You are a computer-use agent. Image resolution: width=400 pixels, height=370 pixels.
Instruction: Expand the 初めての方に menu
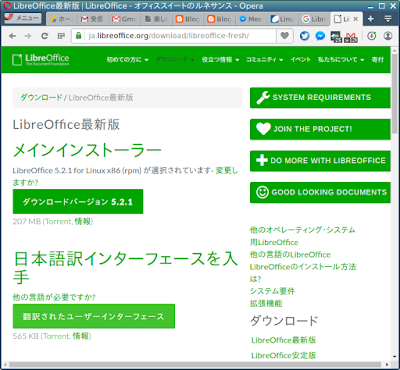point(127,60)
